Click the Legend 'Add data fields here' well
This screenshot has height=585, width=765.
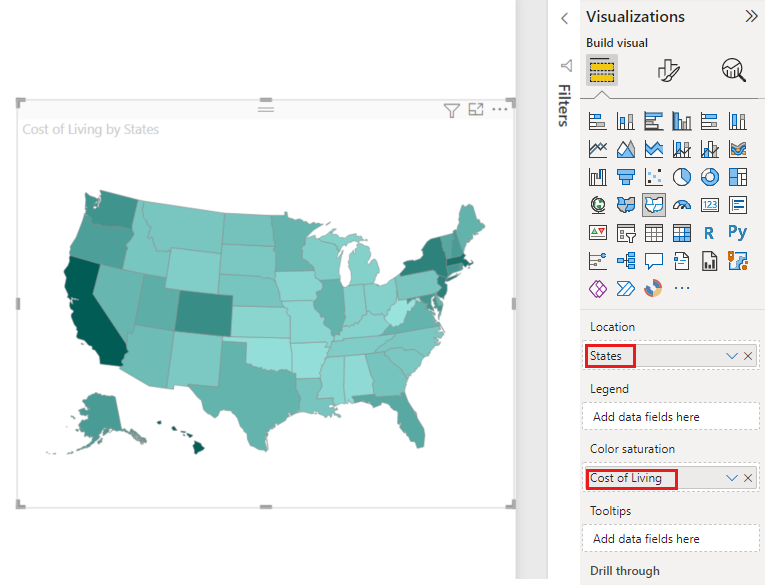[x=671, y=417]
